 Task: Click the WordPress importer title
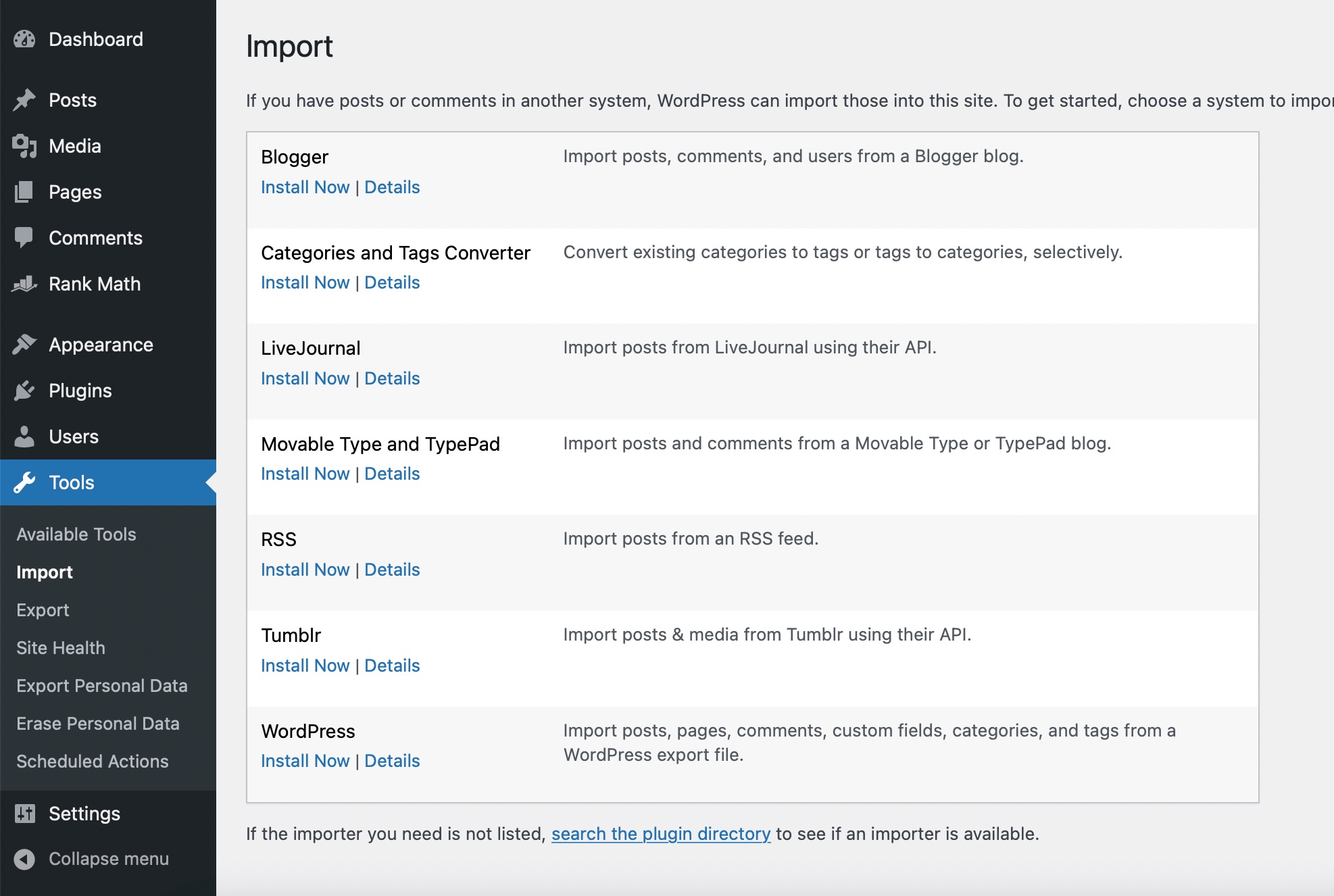coord(308,731)
